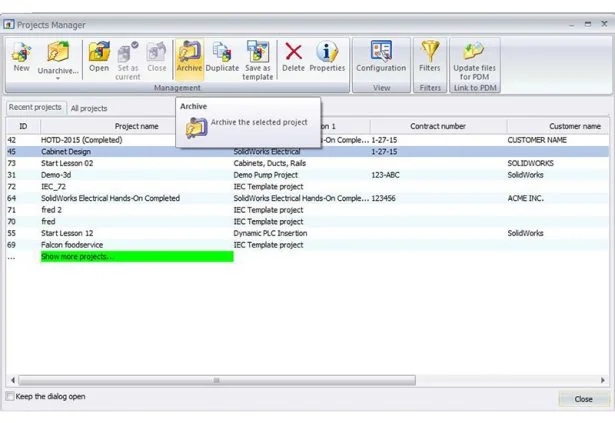The image size is (615, 423).
Task: Expand the Unarchive dropdown arrow
Action: 58,79
